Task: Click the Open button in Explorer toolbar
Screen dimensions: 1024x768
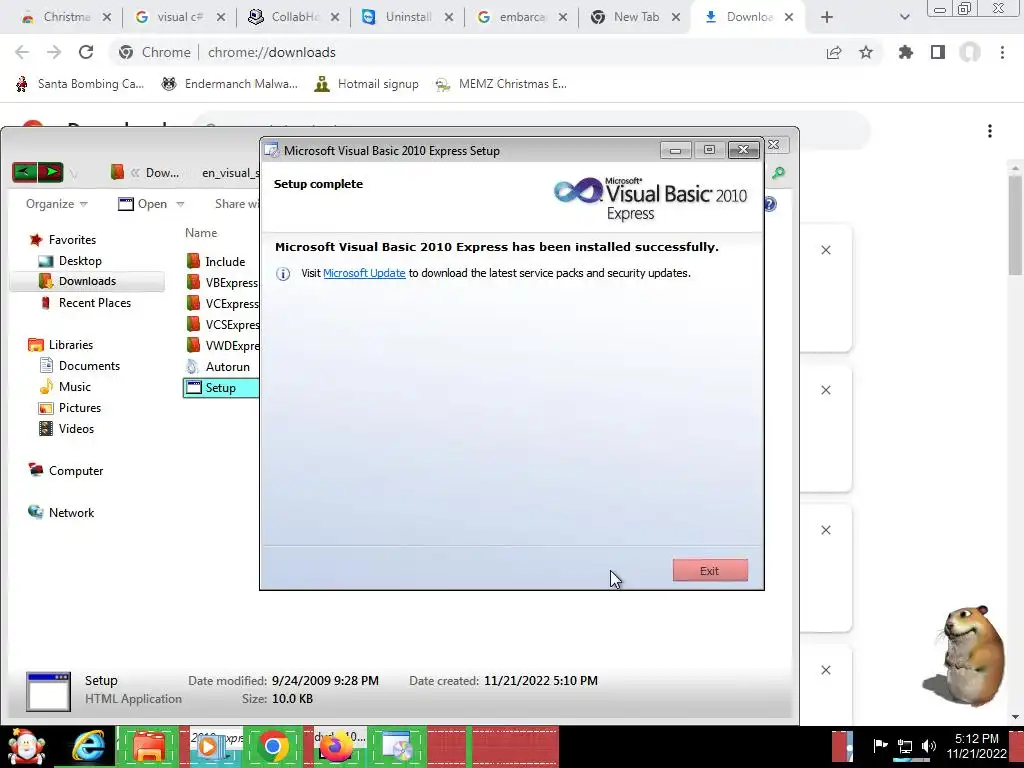Action: pos(142,204)
